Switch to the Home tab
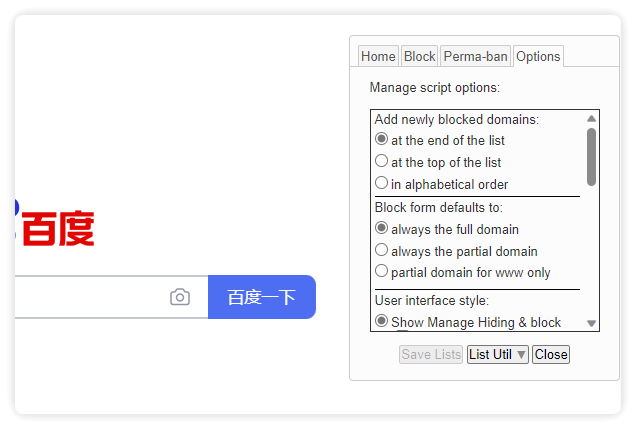 pos(378,56)
